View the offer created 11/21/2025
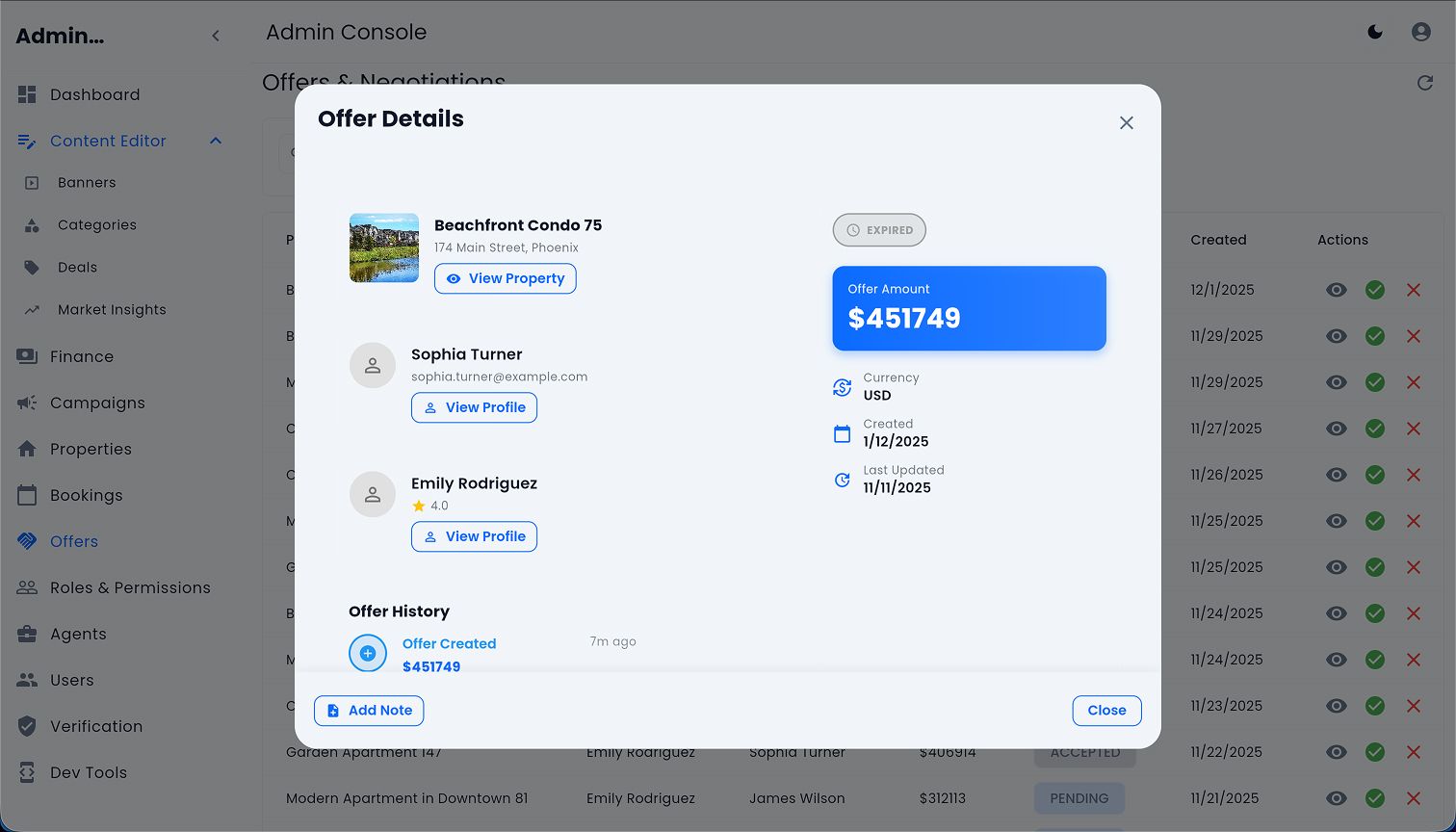The height and width of the screenshot is (832, 1456). coord(1337,798)
